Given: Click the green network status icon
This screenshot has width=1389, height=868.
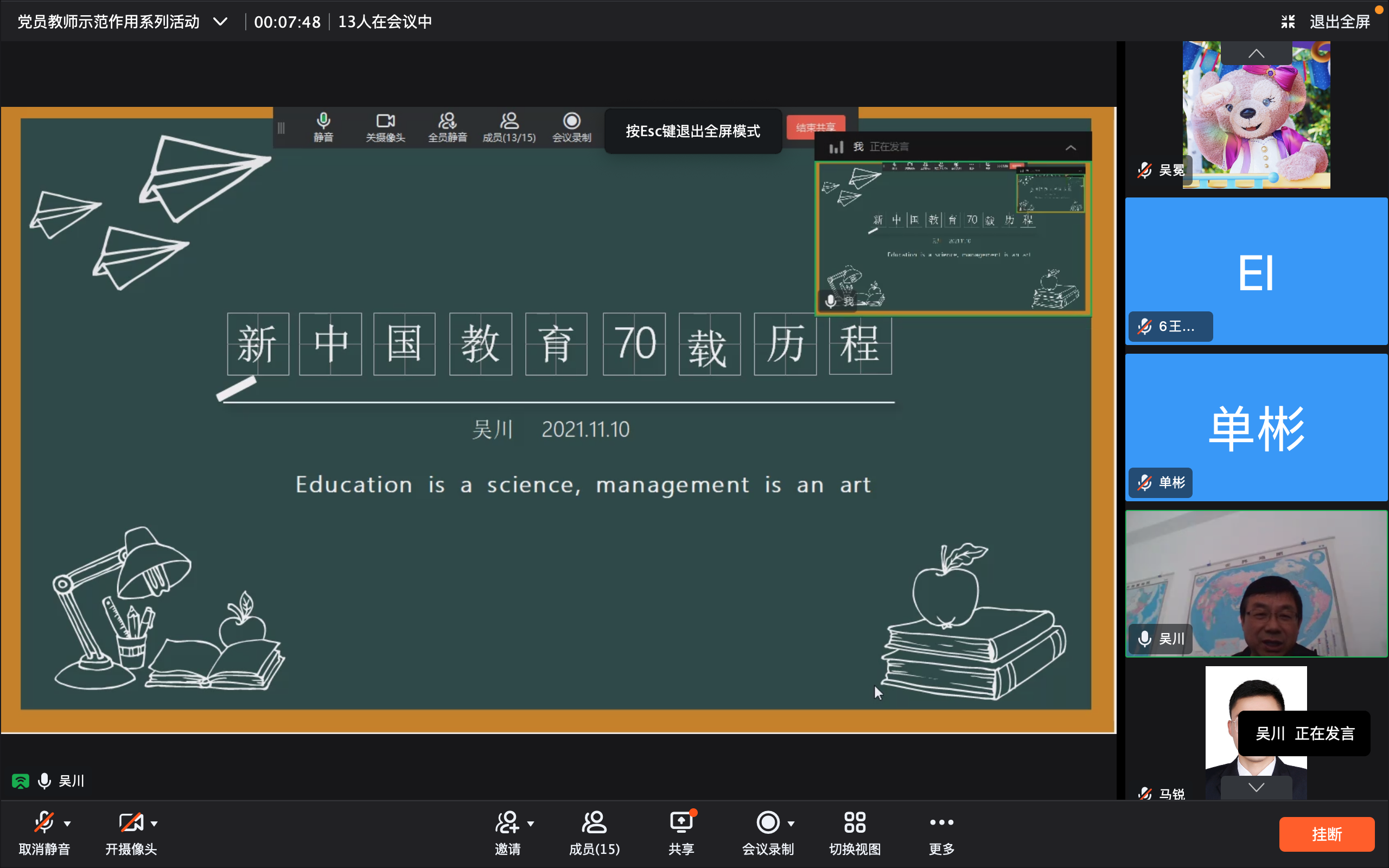Looking at the screenshot, I should tap(21, 781).
